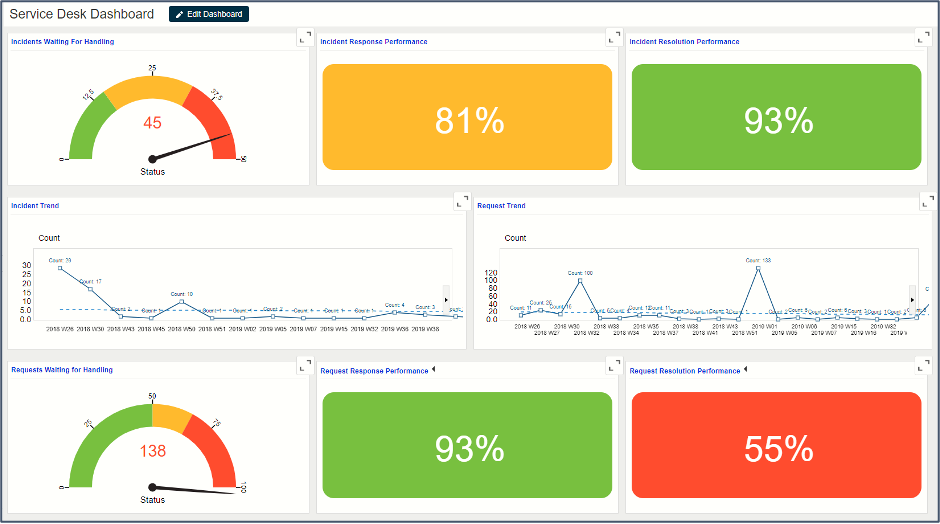Click the Count 17 point in Incident Trend
This screenshot has width=940, height=524.
tap(91, 289)
